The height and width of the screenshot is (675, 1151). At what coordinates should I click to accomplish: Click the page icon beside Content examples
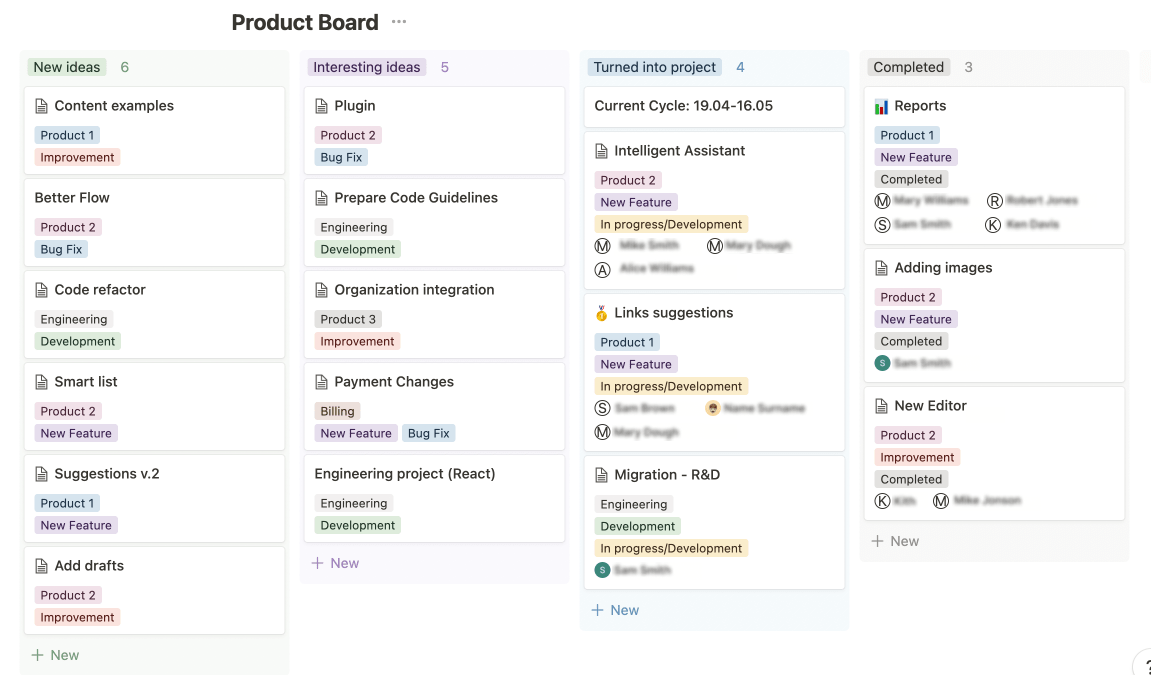(41, 106)
